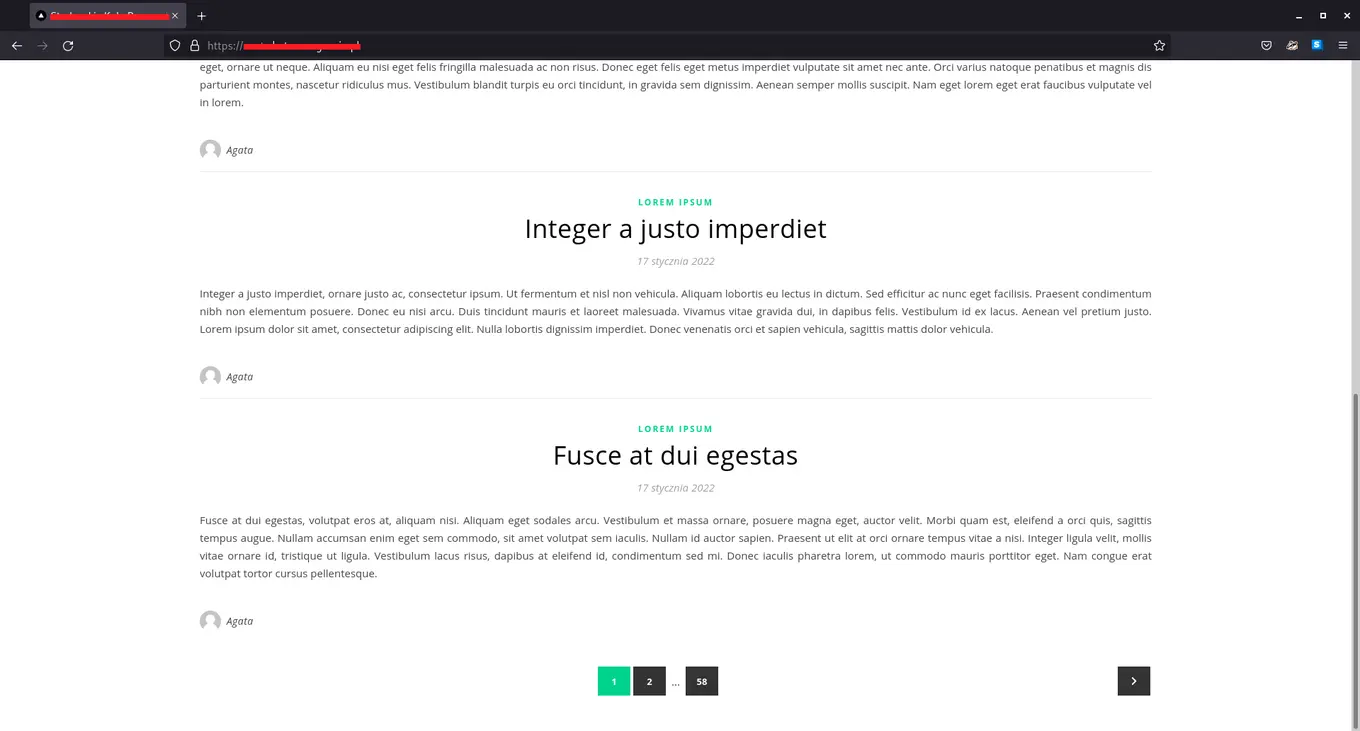Open the post Fusce at dui egestas
Viewport: 1360px width, 731px height.
coord(675,455)
